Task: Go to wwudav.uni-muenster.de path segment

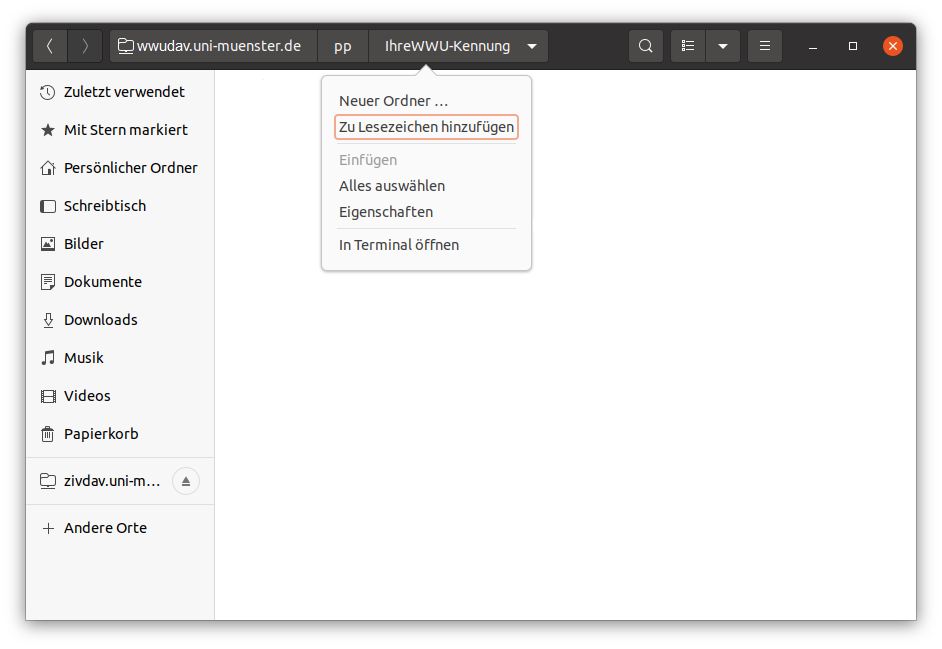Action: pos(210,46)
